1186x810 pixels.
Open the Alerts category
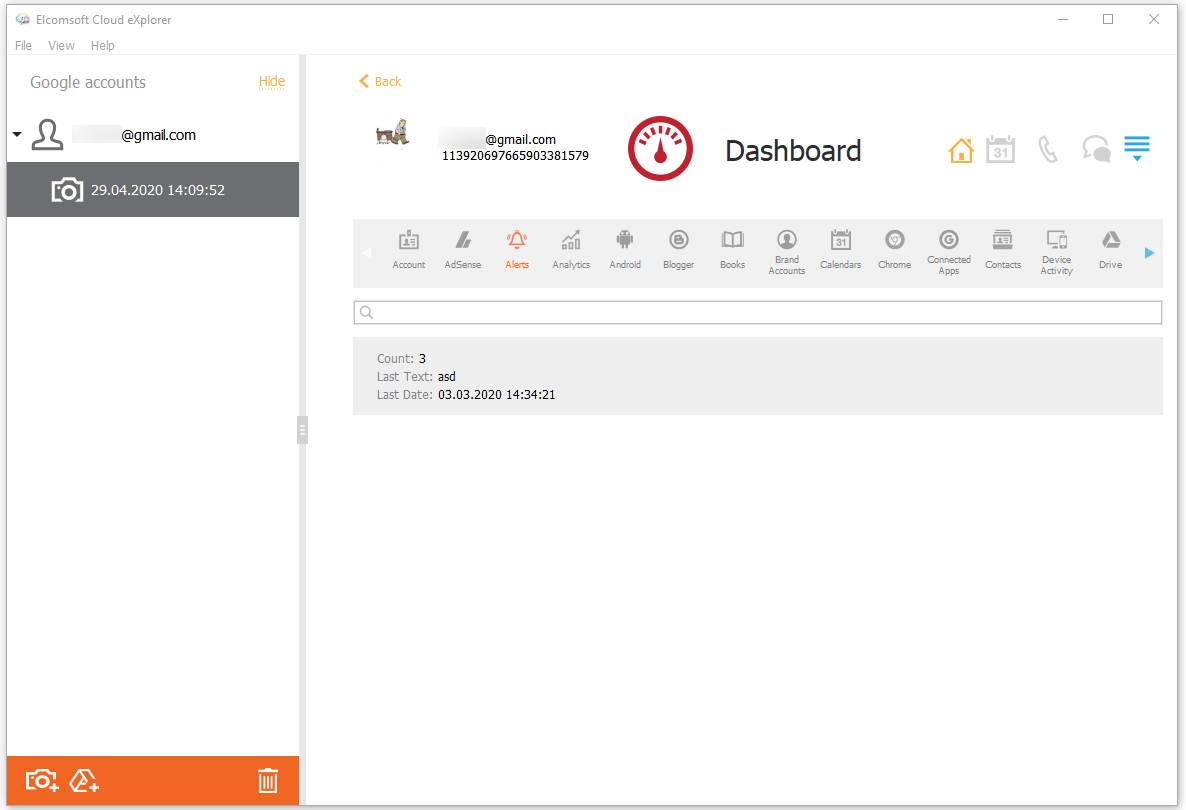(517, 250)
